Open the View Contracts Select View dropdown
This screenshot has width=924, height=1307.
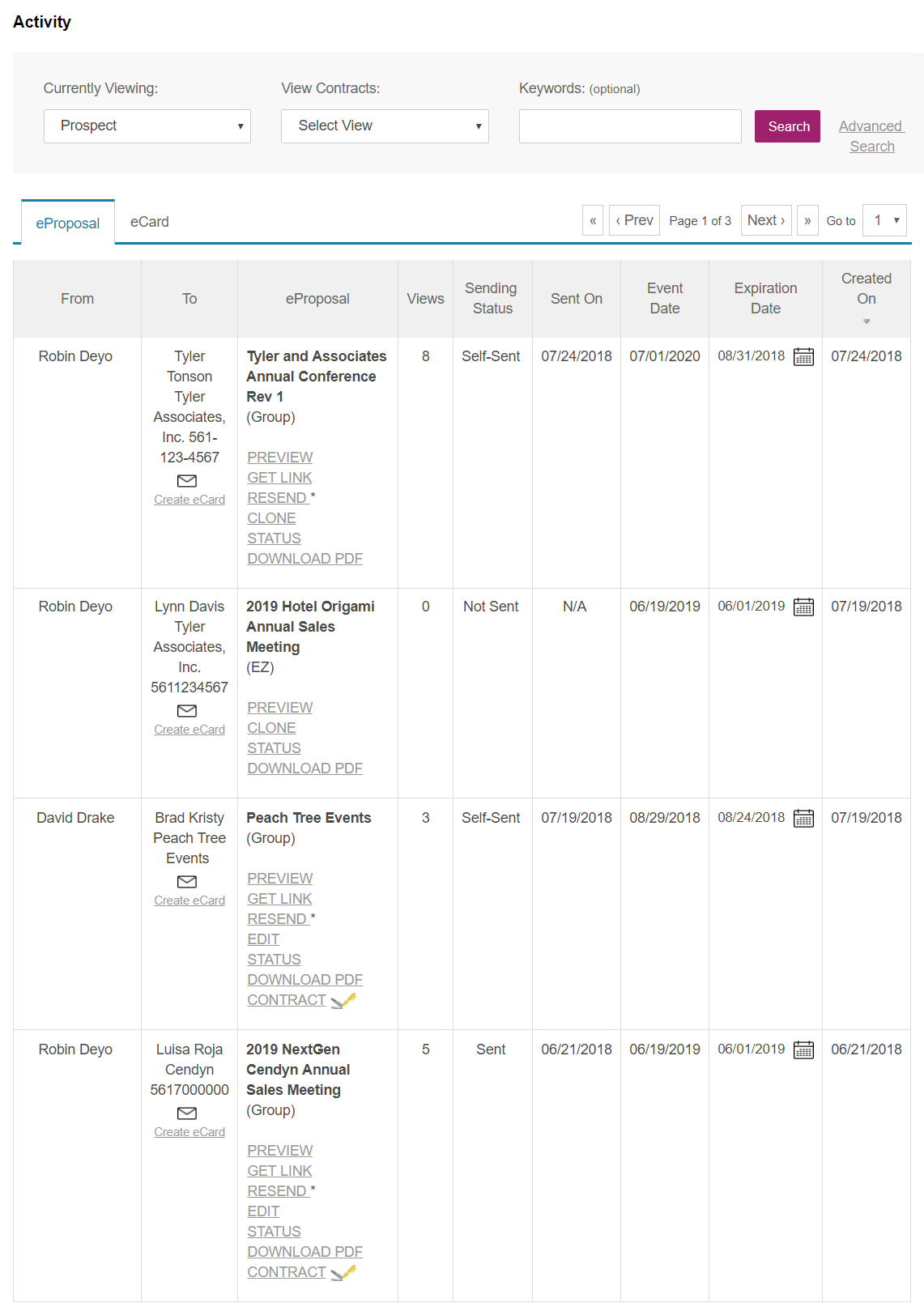tap(385, 126)
